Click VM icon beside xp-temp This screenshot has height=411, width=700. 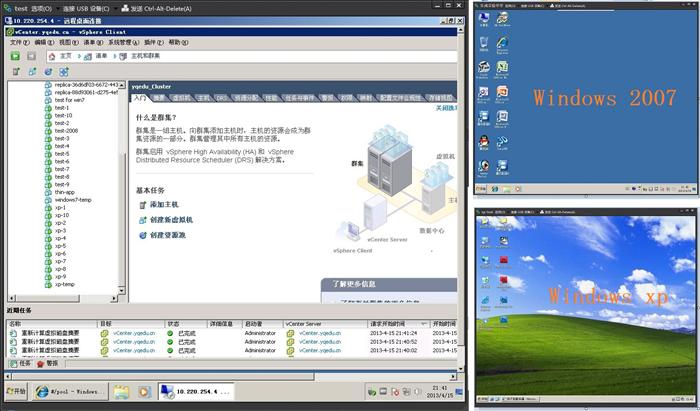point(48,284)
